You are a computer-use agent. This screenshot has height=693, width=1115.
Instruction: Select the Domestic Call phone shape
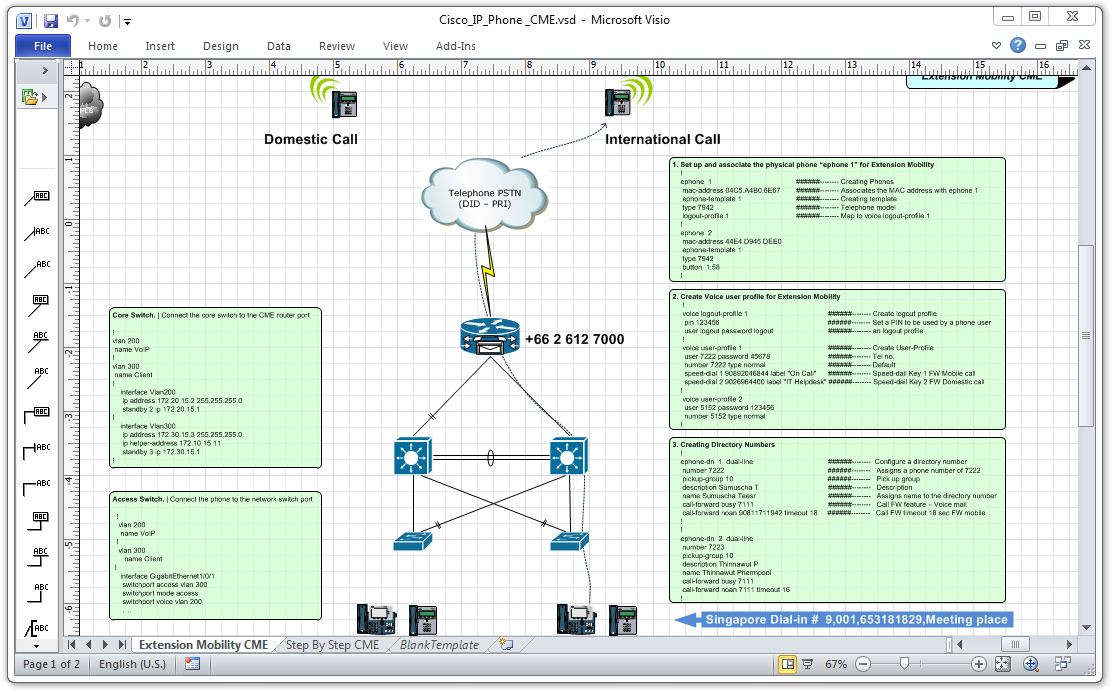[344, 104]
